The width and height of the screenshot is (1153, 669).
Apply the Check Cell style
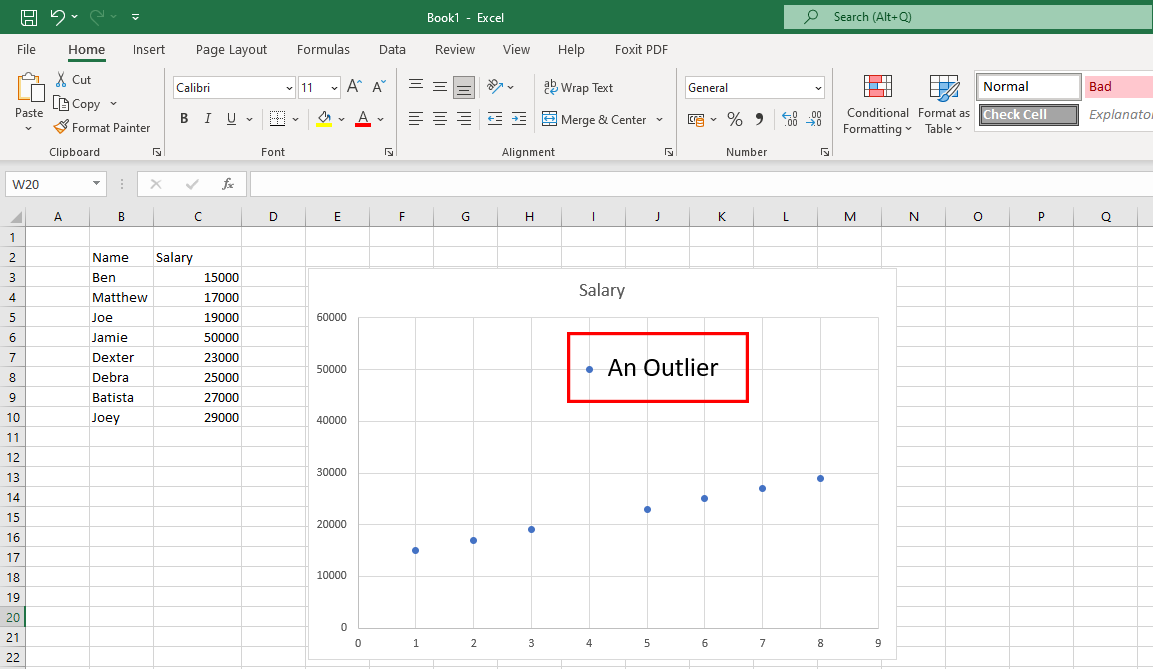1028,115
